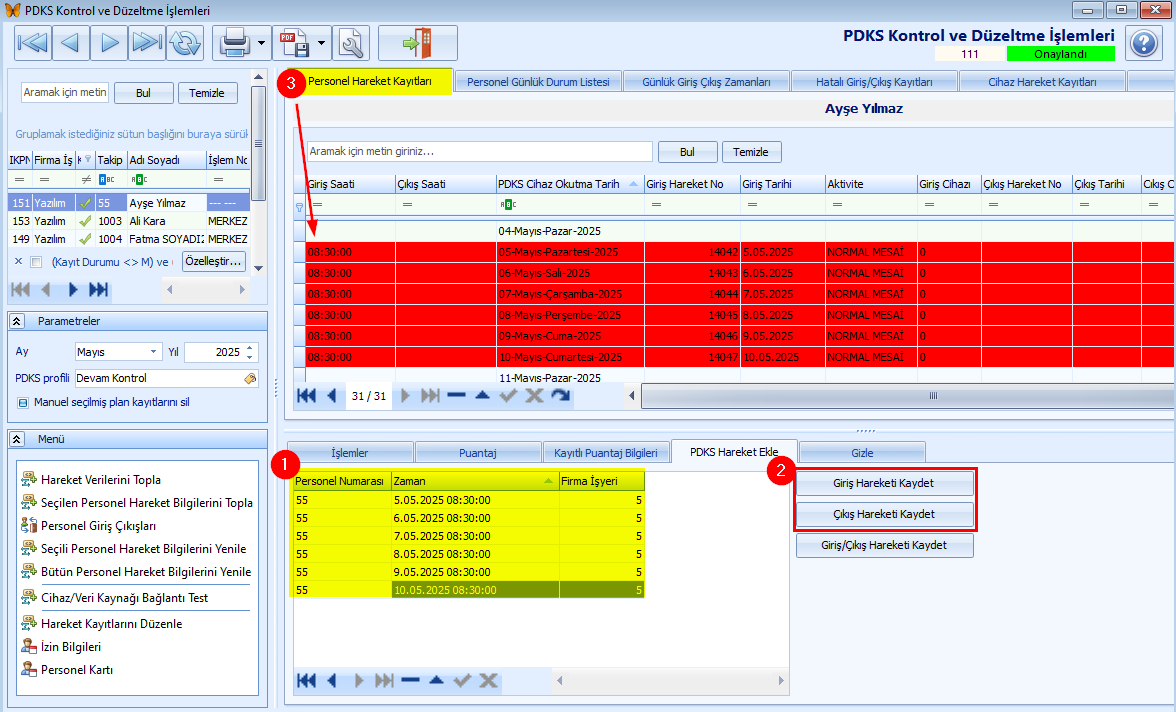Toggle the Kayıt Durumu filter checkbox
The width and height of the screenshot is (1176, 712).
tap(36, 262)
